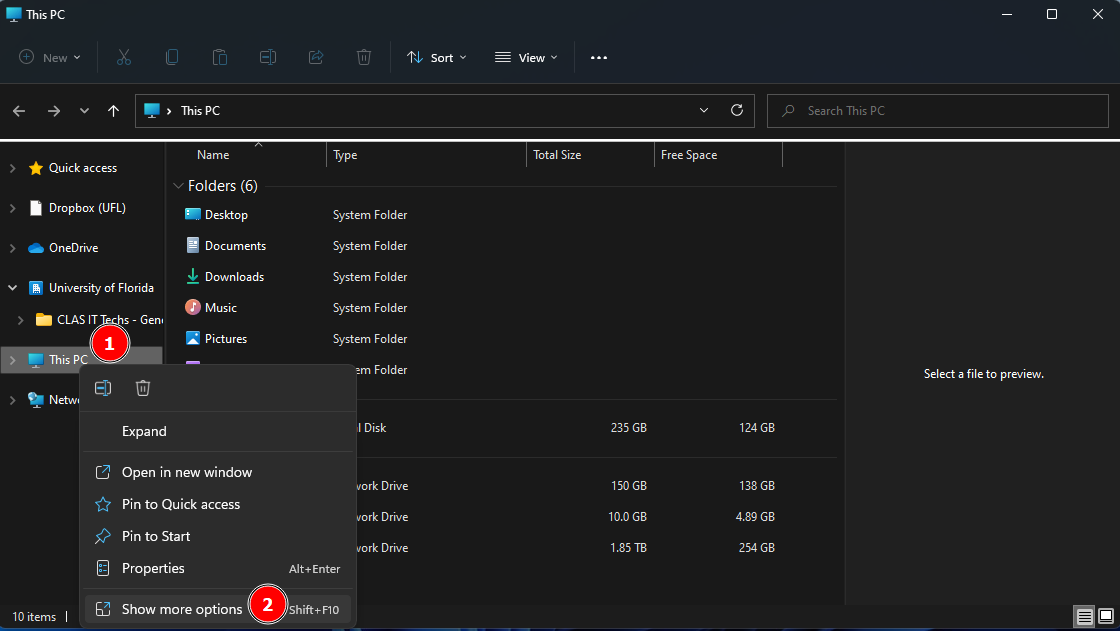
Task: Select the 235 GB local disk row
Action: [x=597, y=427]
